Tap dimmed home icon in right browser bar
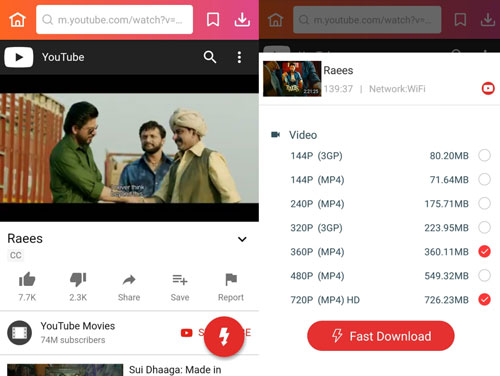The width and height of the screenshot is (500, 376). click(x=276, y=20)
